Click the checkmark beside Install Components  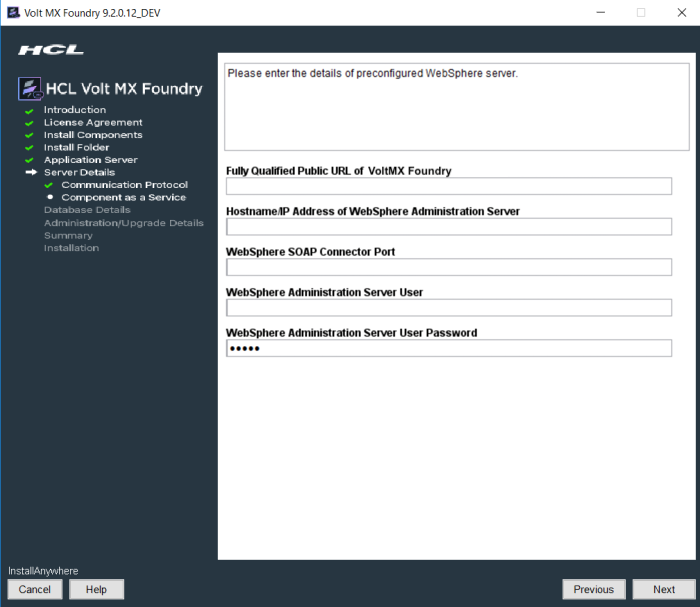coord(29,135)
